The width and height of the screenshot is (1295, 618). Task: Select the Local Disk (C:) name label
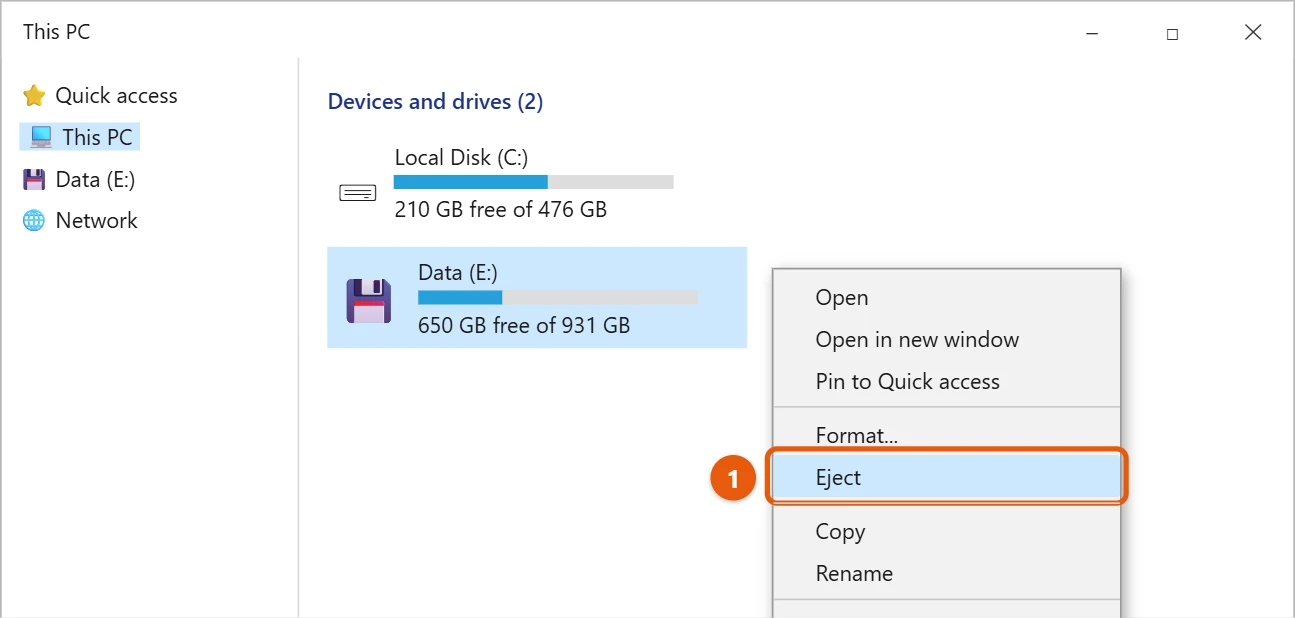tap(461, 158)
